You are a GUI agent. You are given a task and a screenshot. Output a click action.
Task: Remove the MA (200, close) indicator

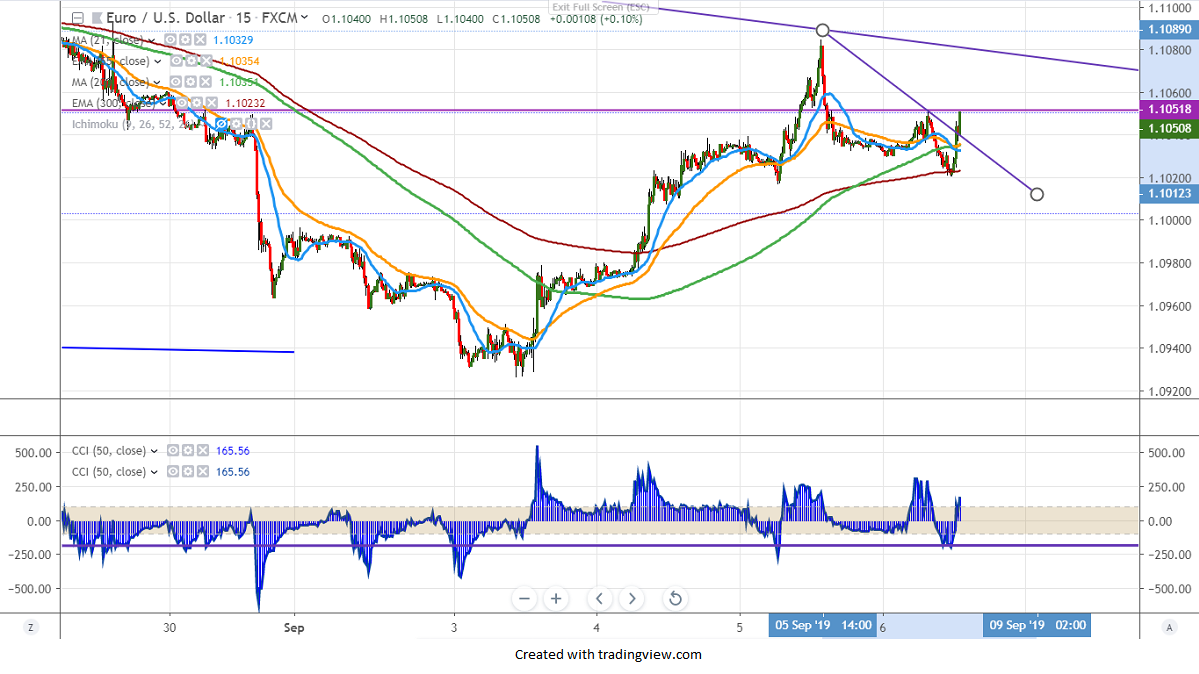pyautogui.click(x=205, y=82)
